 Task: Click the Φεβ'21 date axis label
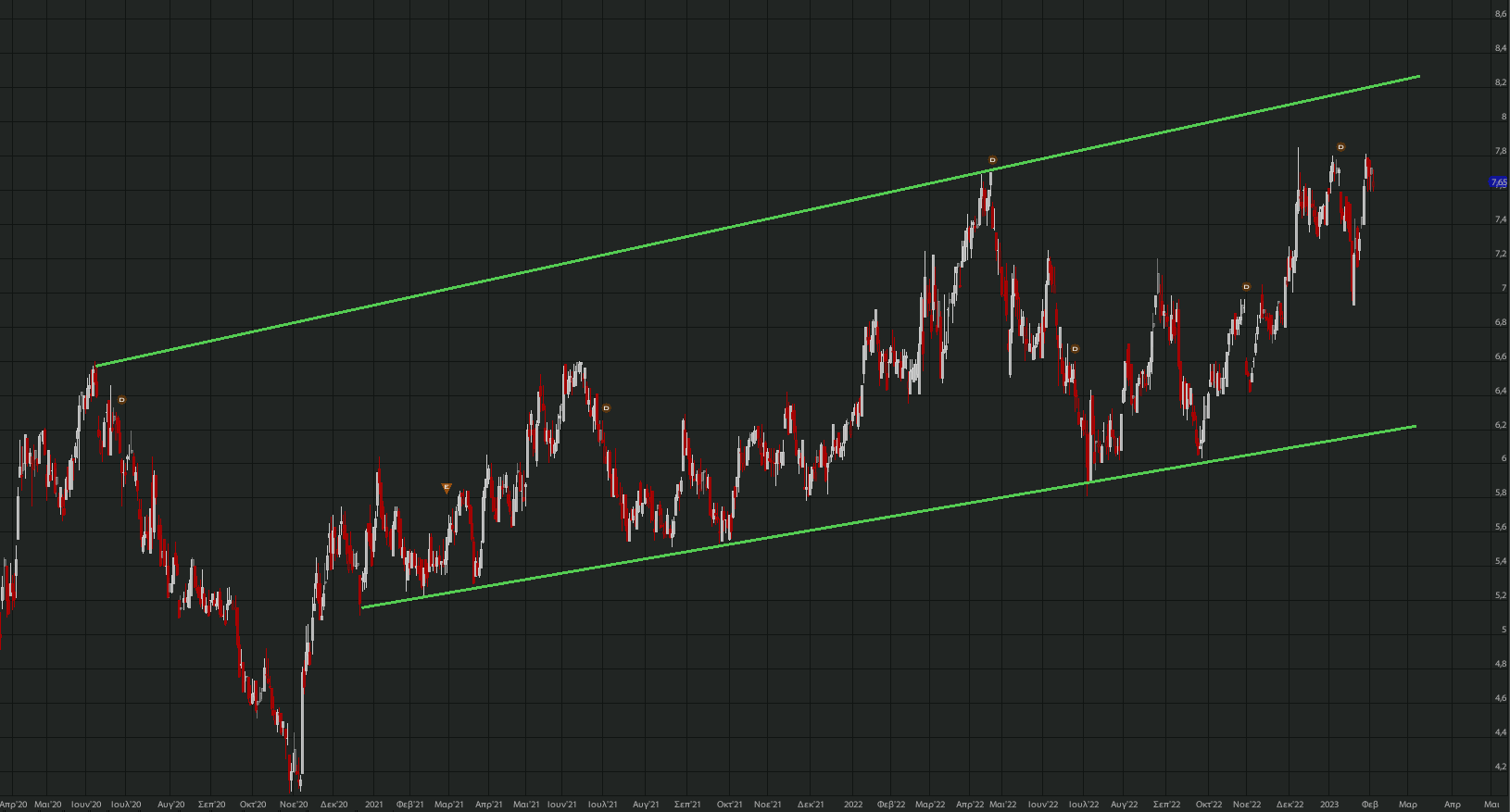click(410, 805)
